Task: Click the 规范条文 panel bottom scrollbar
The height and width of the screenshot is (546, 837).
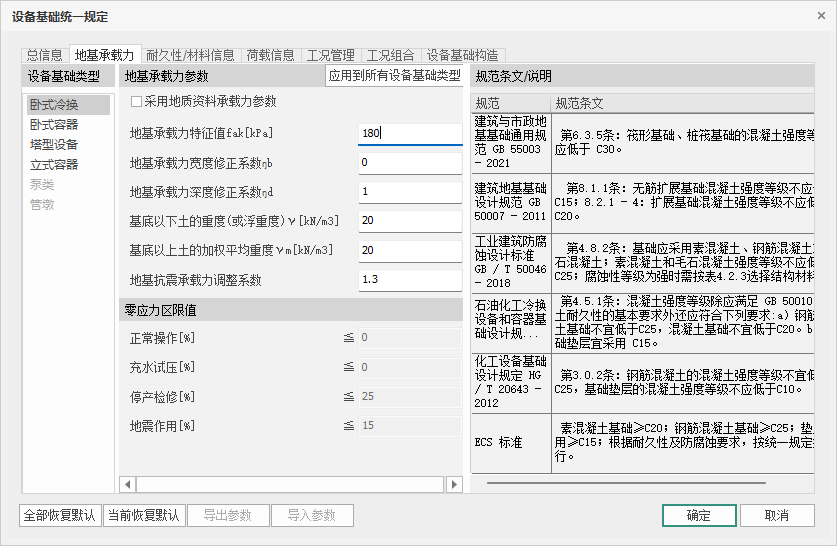Action: coord(626,483)
